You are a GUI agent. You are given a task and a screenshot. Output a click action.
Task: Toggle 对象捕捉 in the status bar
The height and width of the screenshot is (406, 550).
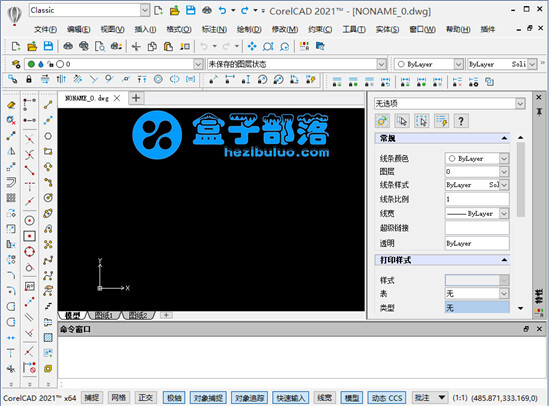pyautogui.click(x=208, y=398)
